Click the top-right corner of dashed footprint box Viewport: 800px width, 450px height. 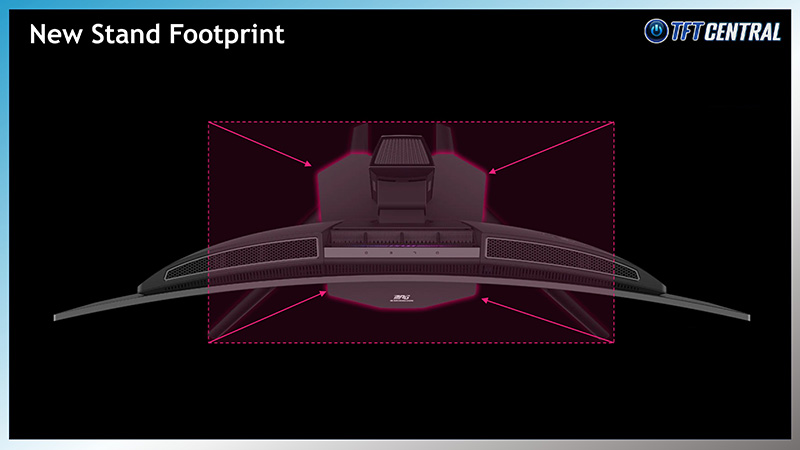click(x=613, y=123)
